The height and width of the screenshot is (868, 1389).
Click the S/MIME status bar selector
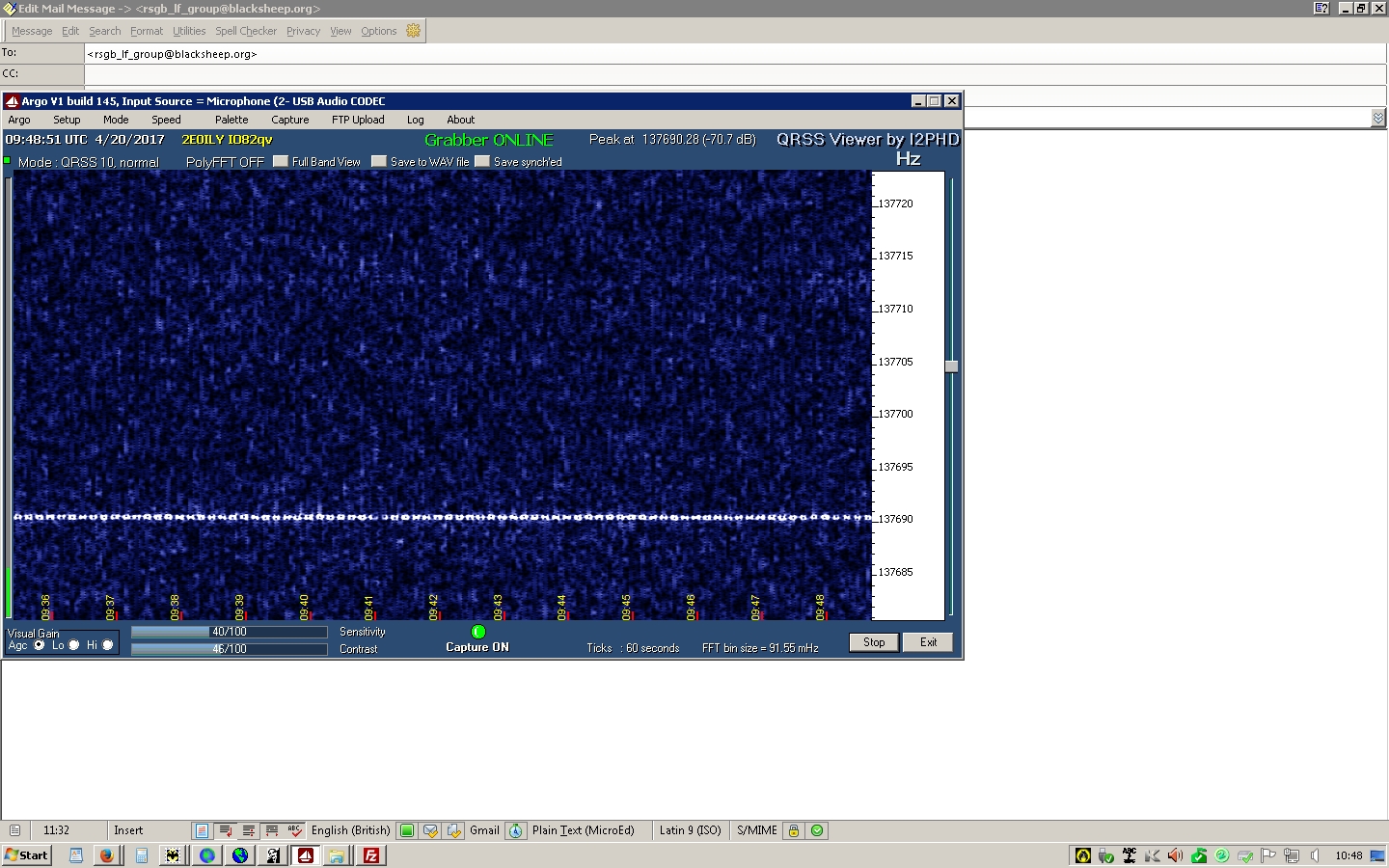tap(757, 830)
